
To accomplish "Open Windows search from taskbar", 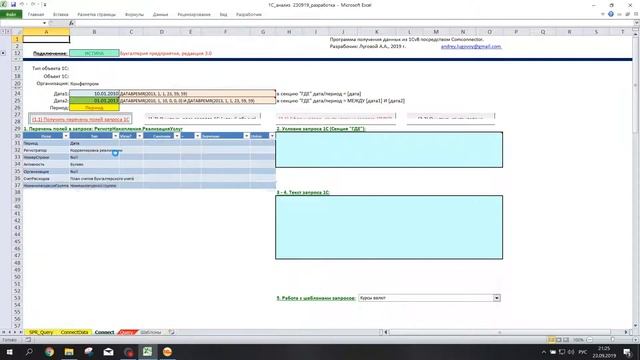I will 29,352.
